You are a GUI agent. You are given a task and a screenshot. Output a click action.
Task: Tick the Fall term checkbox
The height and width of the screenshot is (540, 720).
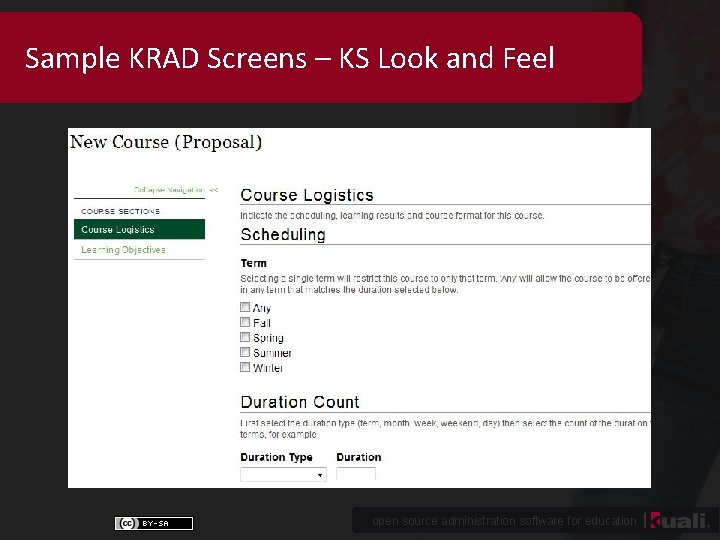coord(245,322)
